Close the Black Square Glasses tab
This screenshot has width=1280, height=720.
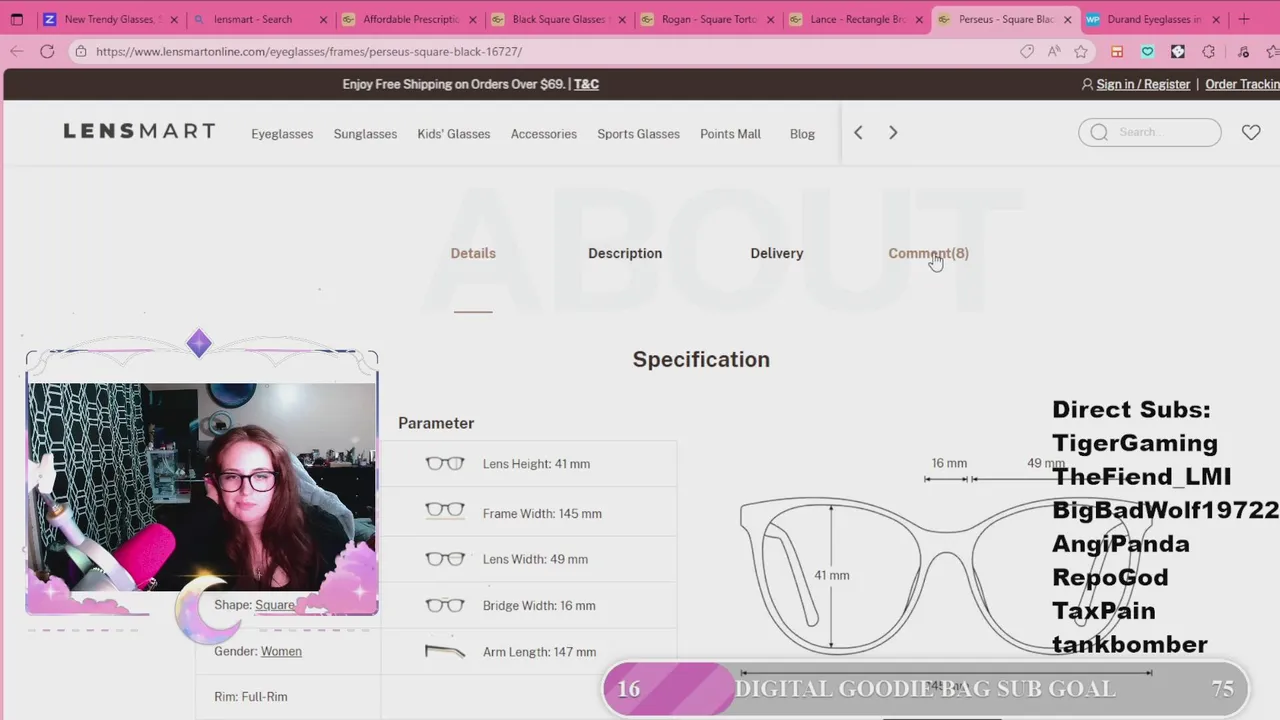[x=620, y=19]
